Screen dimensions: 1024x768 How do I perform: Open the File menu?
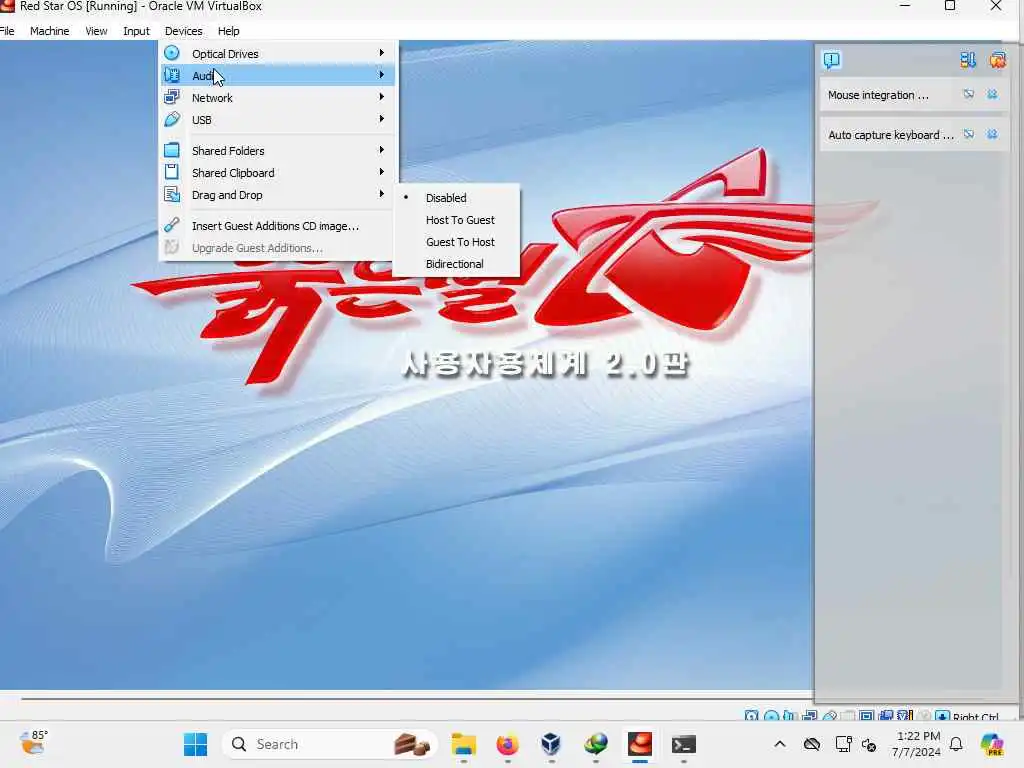(x=7, y=31)
